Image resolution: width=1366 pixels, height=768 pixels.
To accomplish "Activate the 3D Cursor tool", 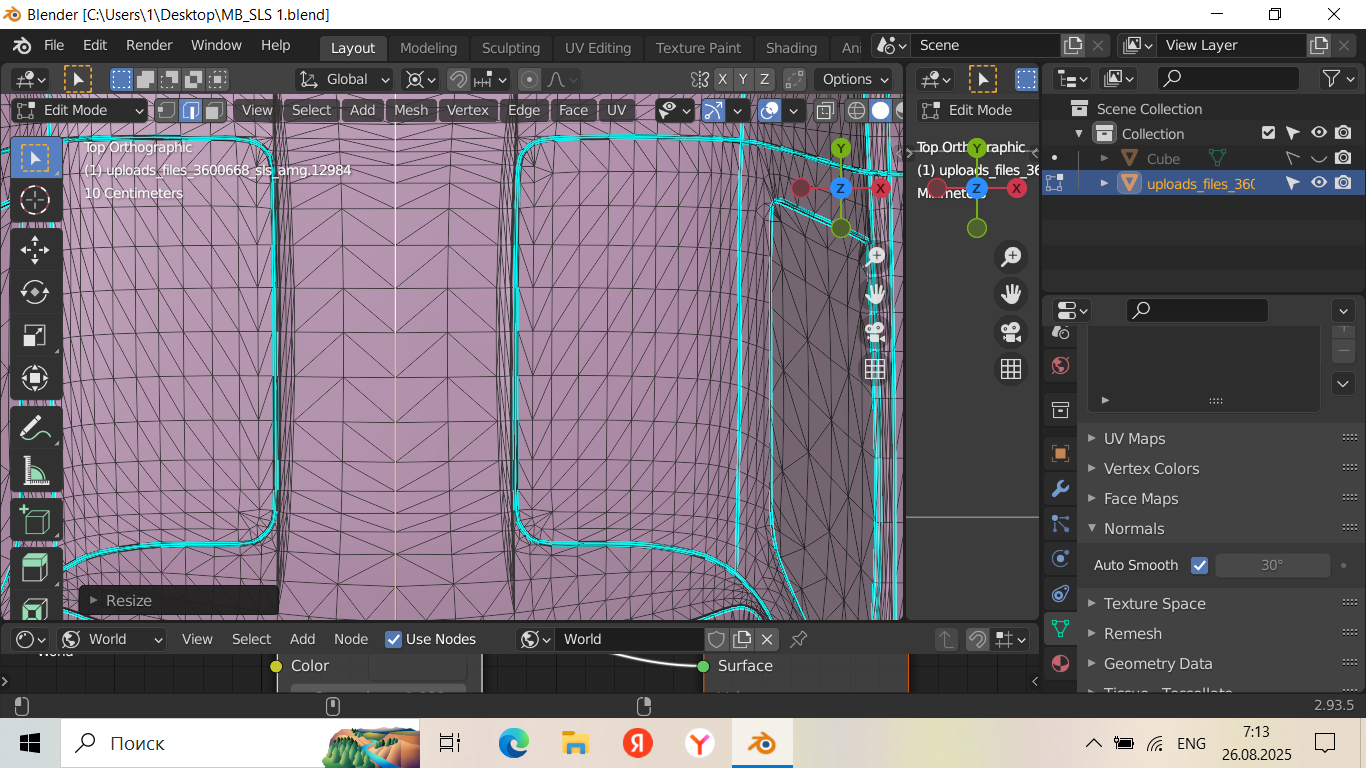I will [35, 200].
